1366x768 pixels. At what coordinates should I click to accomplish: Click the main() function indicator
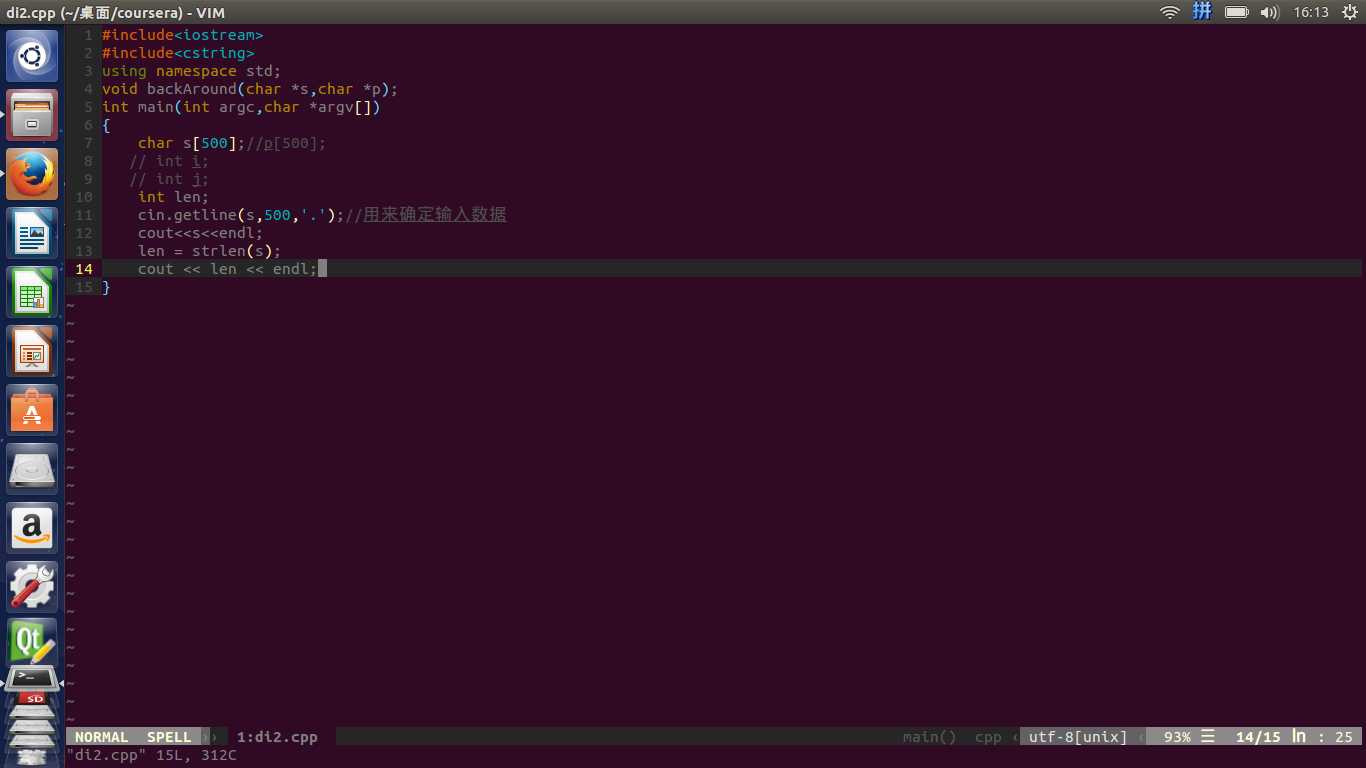click(x=929, y=737)
